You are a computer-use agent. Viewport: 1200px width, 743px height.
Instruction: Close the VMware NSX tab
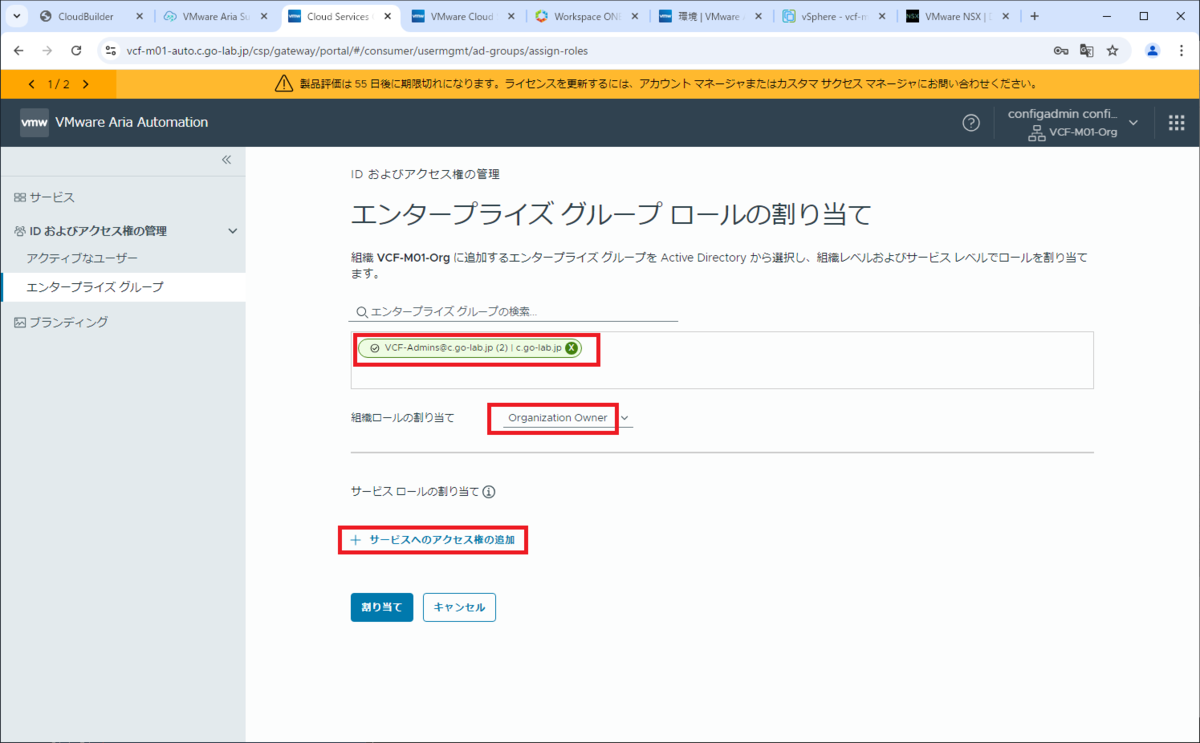coord(1007,16)
